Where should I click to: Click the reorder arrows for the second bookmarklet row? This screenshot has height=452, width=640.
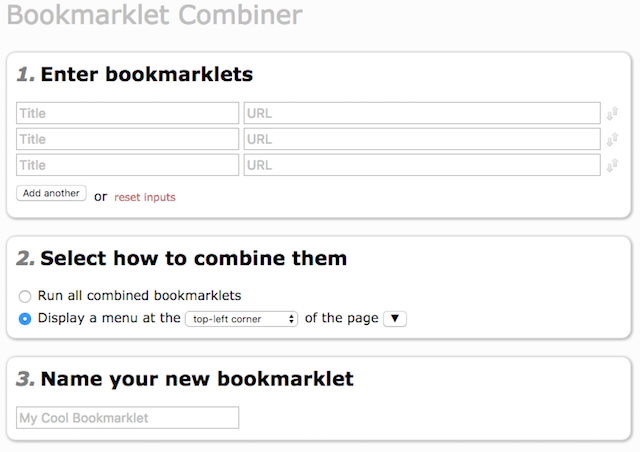(x=612, y=140)
